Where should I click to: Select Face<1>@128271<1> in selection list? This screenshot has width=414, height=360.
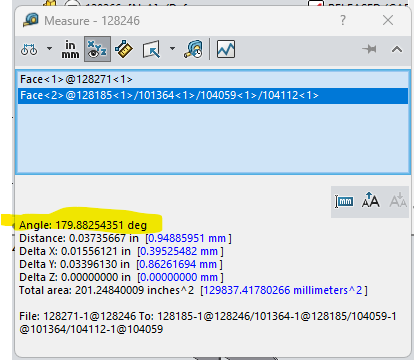pos(213,79)
